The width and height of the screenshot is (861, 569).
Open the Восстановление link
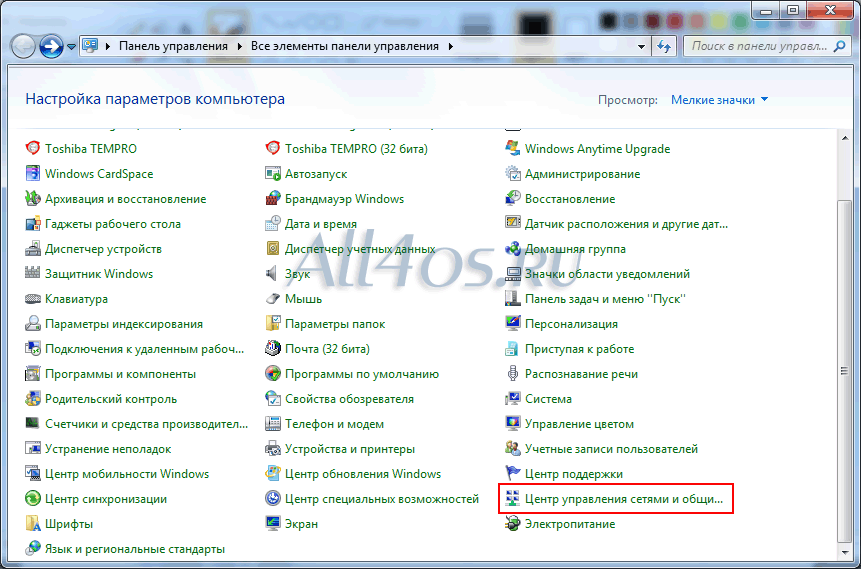point(570,199)
